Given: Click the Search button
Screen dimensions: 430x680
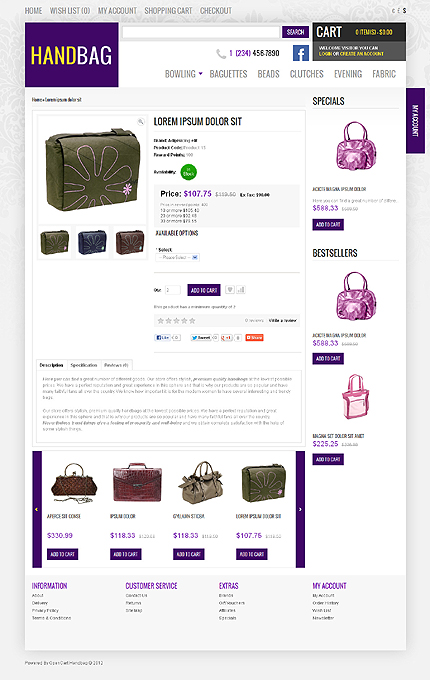Looking at the screenshot, I should 295,32.
